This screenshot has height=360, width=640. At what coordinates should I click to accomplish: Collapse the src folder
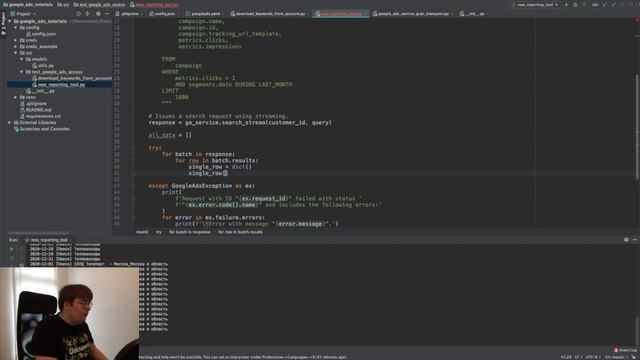[x=16, y=53]
